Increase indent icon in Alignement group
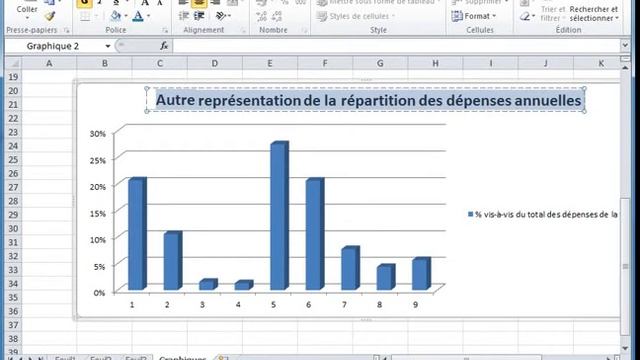 [199, 16]
